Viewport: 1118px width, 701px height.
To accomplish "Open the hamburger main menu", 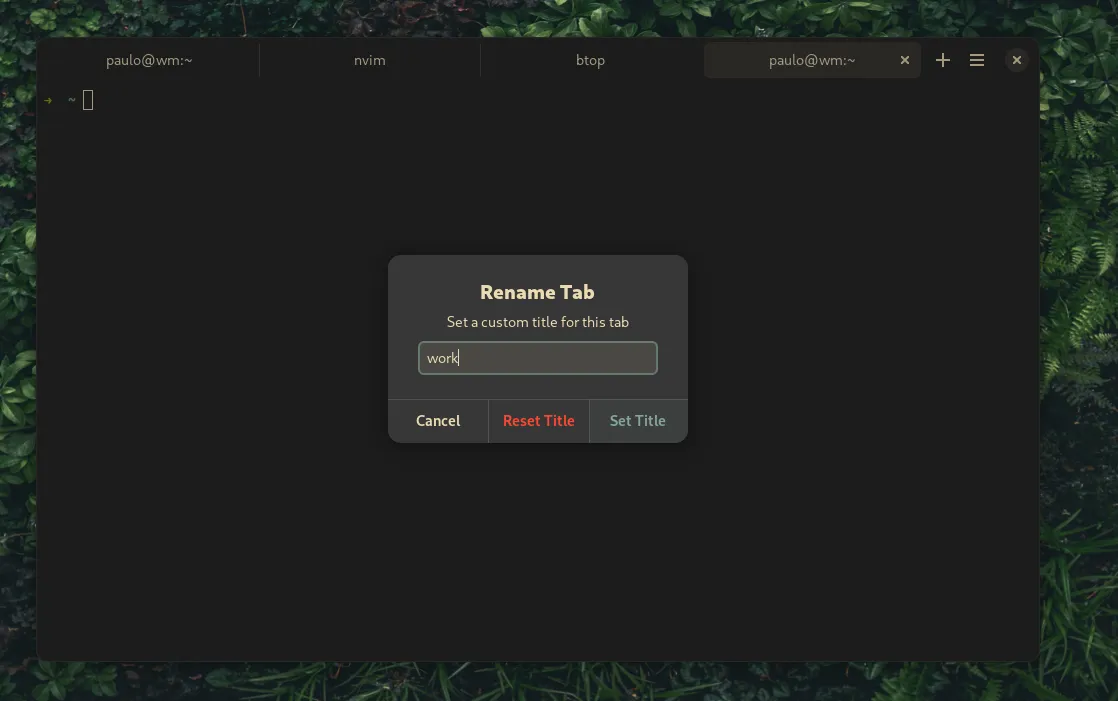I will pyautogui.click(x=977, y=60).
